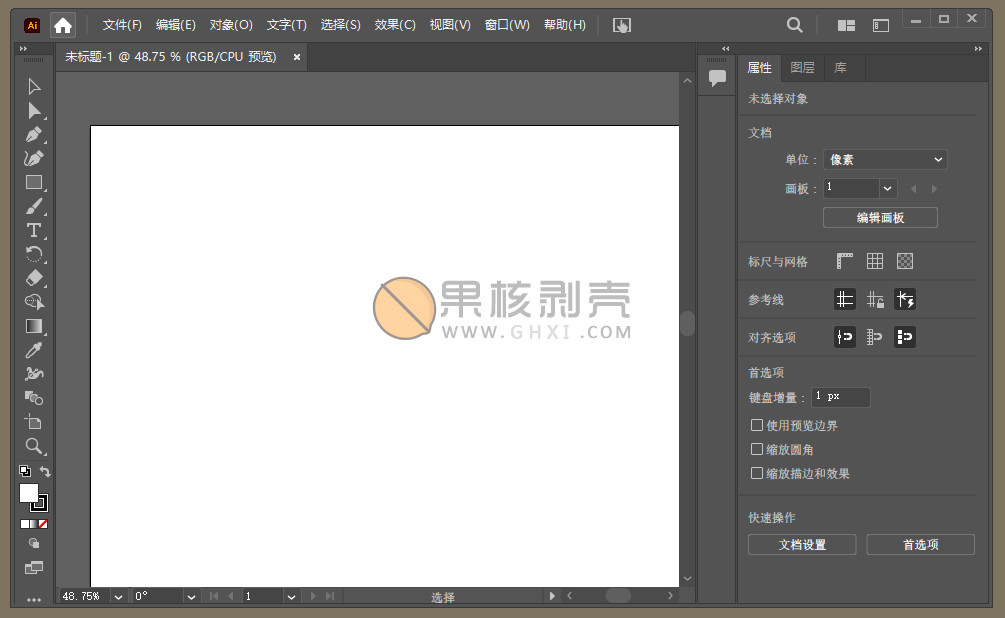Switch to the 库 tab
Viewport: 1005px width, 618px height.
point(840,67)
